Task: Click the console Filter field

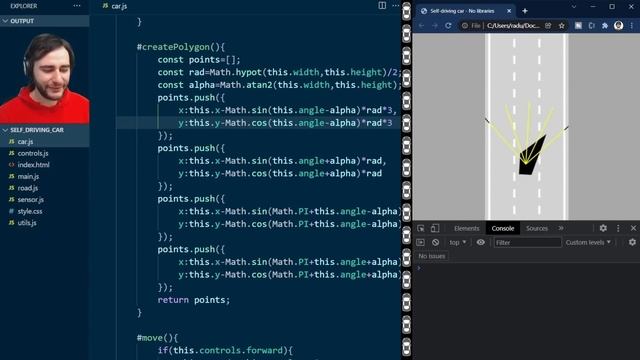Action: pyautogui.click(x=527, y=242)
